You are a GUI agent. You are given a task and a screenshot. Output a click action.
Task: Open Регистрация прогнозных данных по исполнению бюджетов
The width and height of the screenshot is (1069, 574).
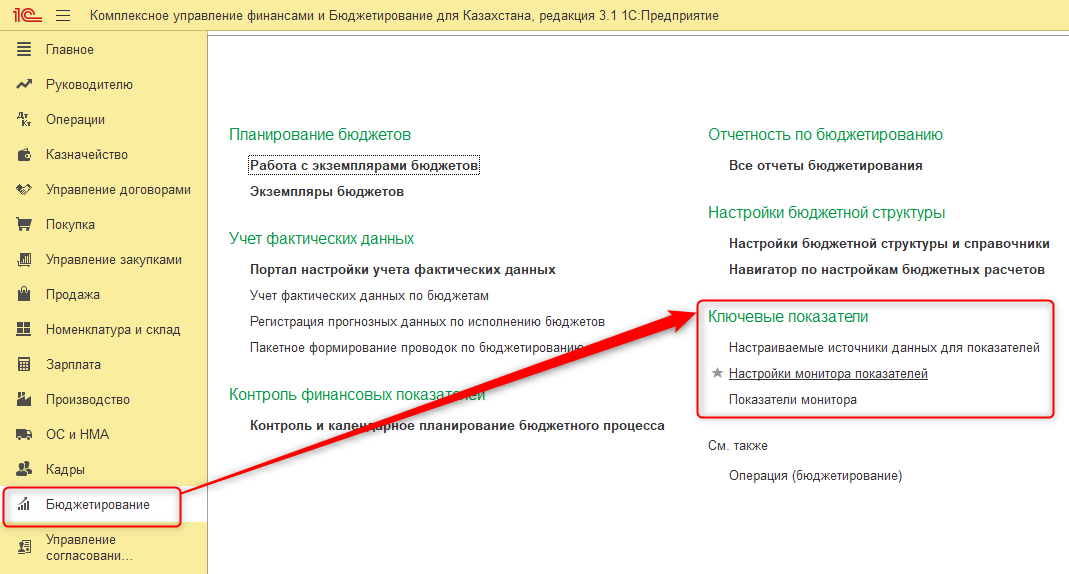(x=427, y=321)
